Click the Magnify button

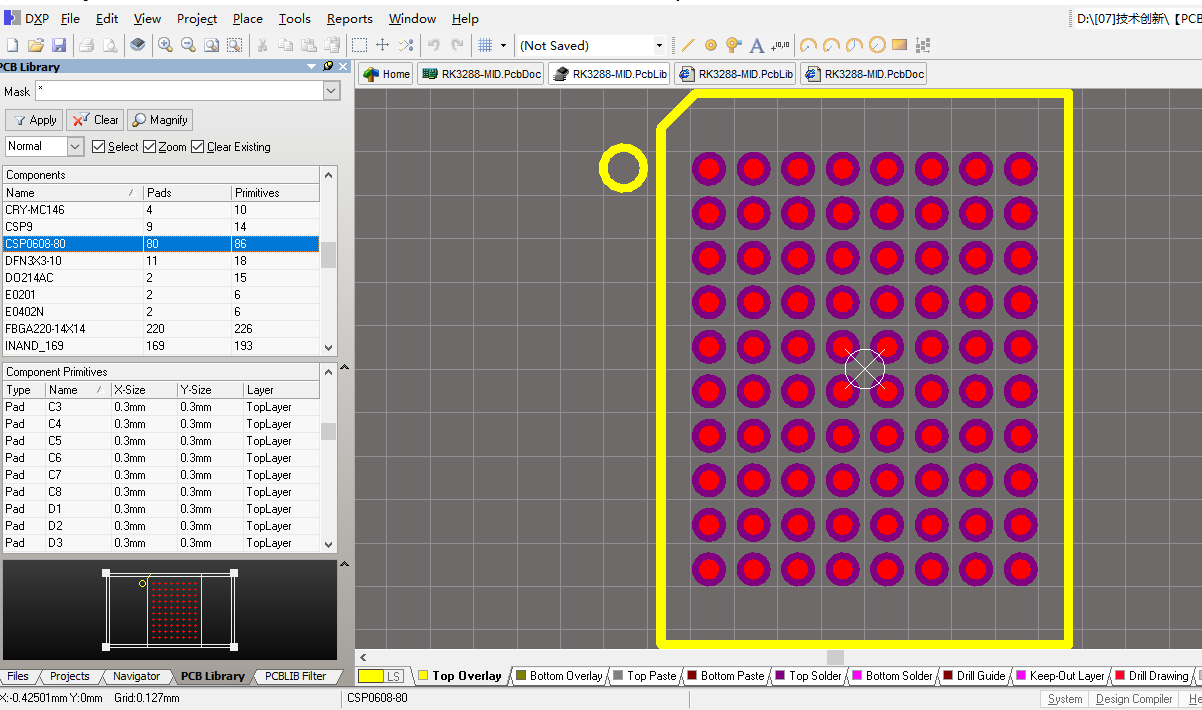pos(160,120)
